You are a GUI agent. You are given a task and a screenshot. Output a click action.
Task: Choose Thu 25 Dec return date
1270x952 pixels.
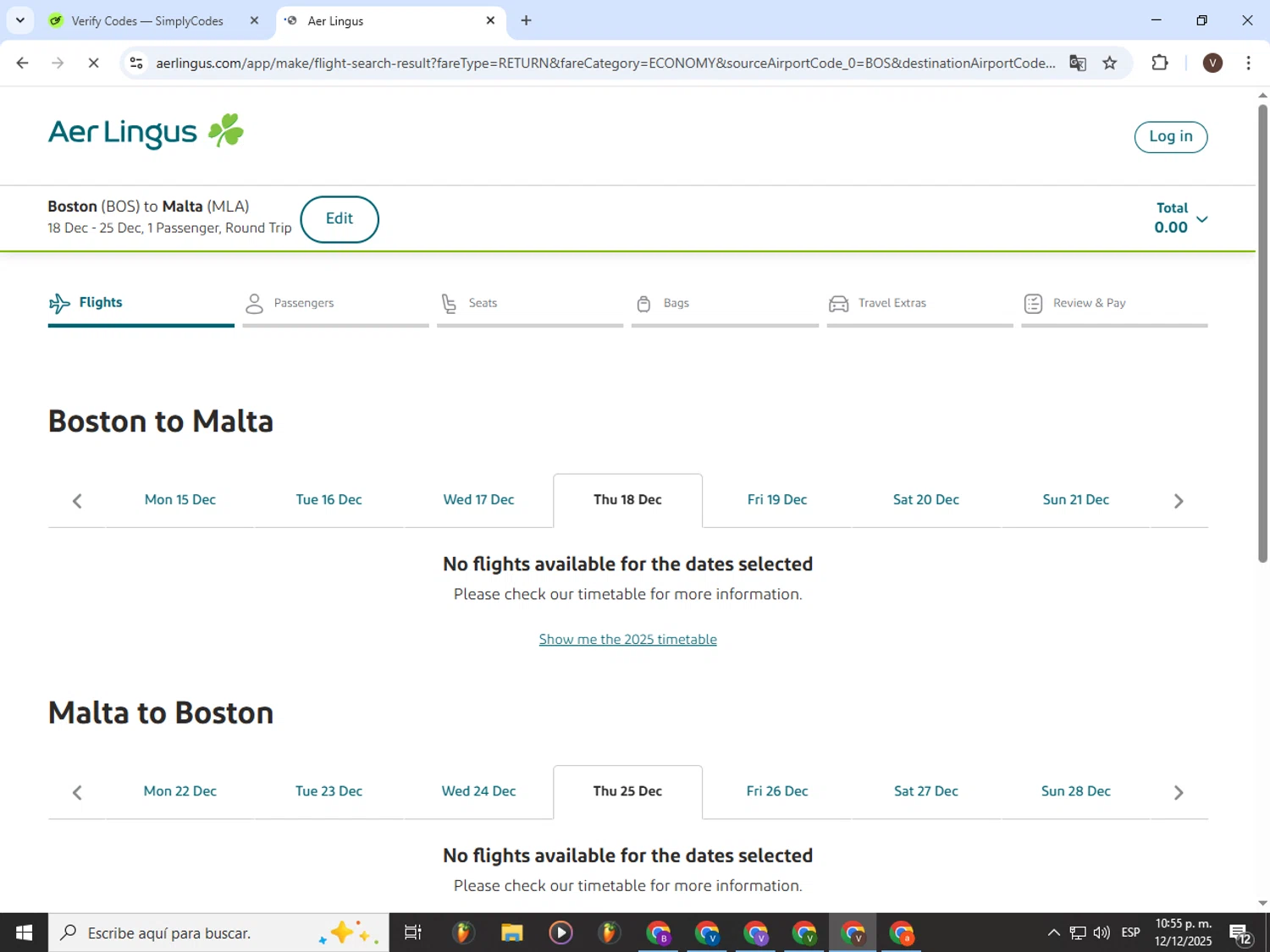[x=628, y=791]
